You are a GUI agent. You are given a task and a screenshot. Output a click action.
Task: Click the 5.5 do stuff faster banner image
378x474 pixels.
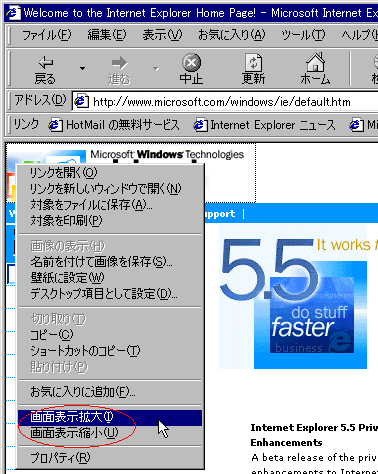pos(293,297)
